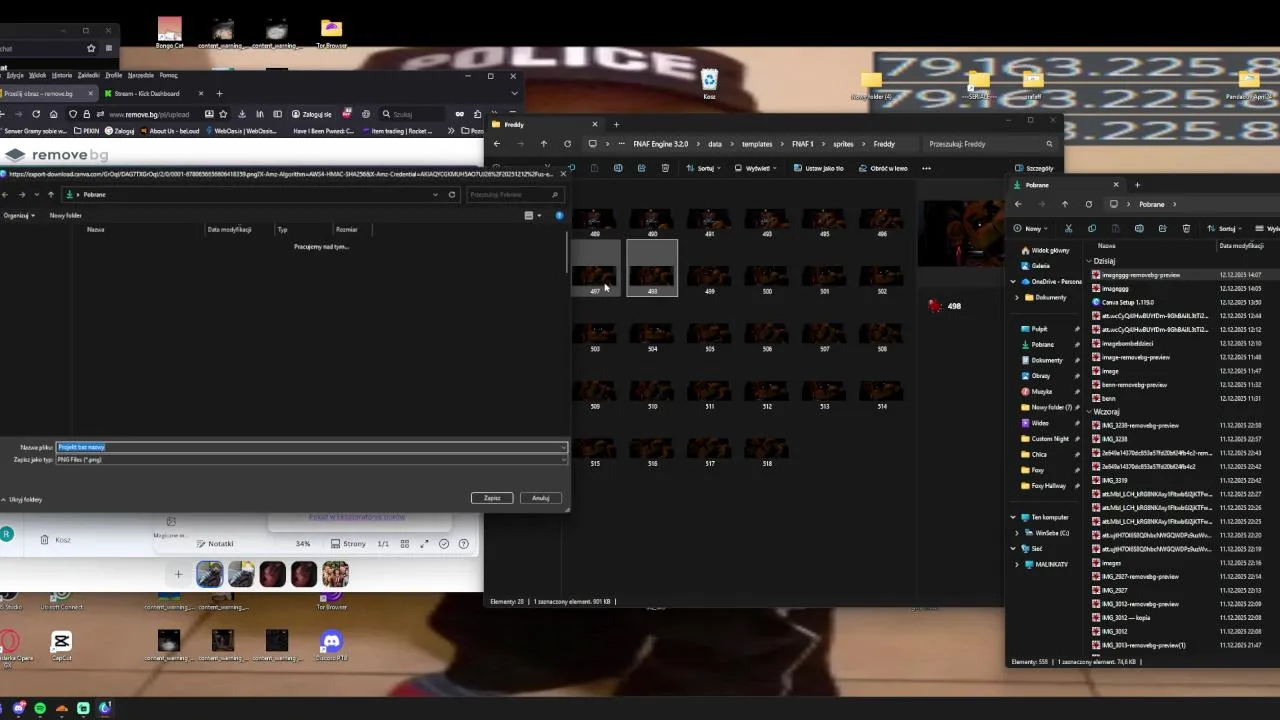Click 'templates' breadcrumb in Freddy window

pyautogui.click(x=757, y=144)
